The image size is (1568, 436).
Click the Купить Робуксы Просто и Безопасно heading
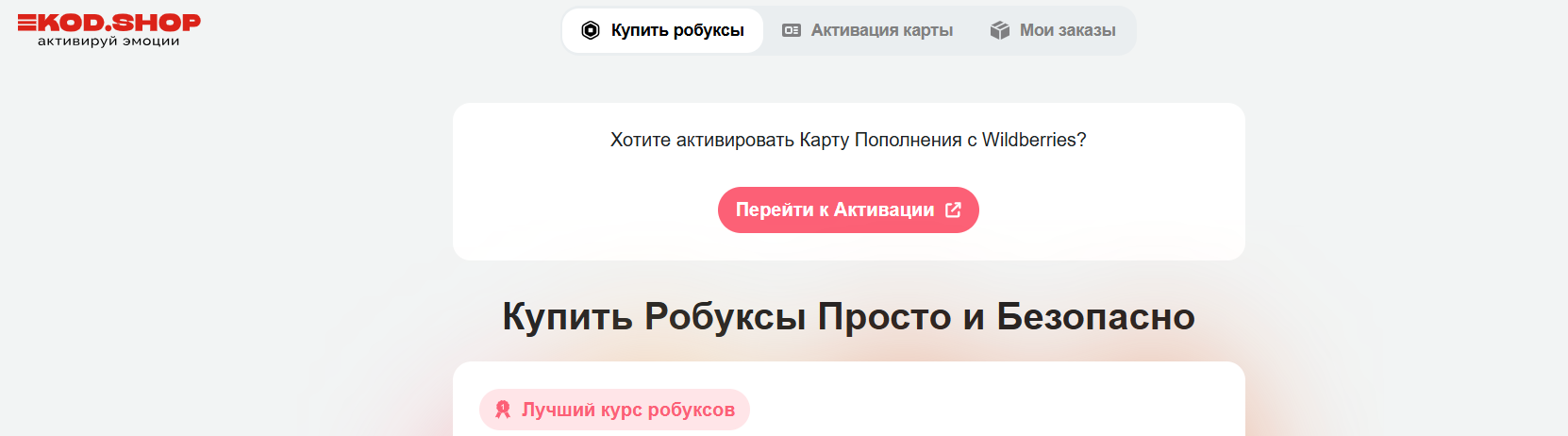[x=848, y=316]
